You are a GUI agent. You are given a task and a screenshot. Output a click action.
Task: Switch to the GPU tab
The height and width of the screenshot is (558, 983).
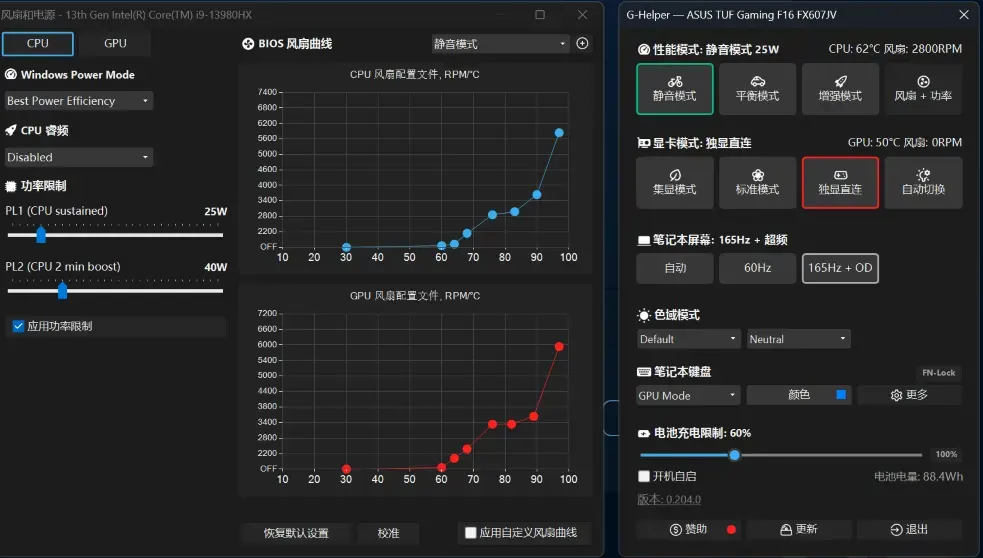click(x=115, y=44)
